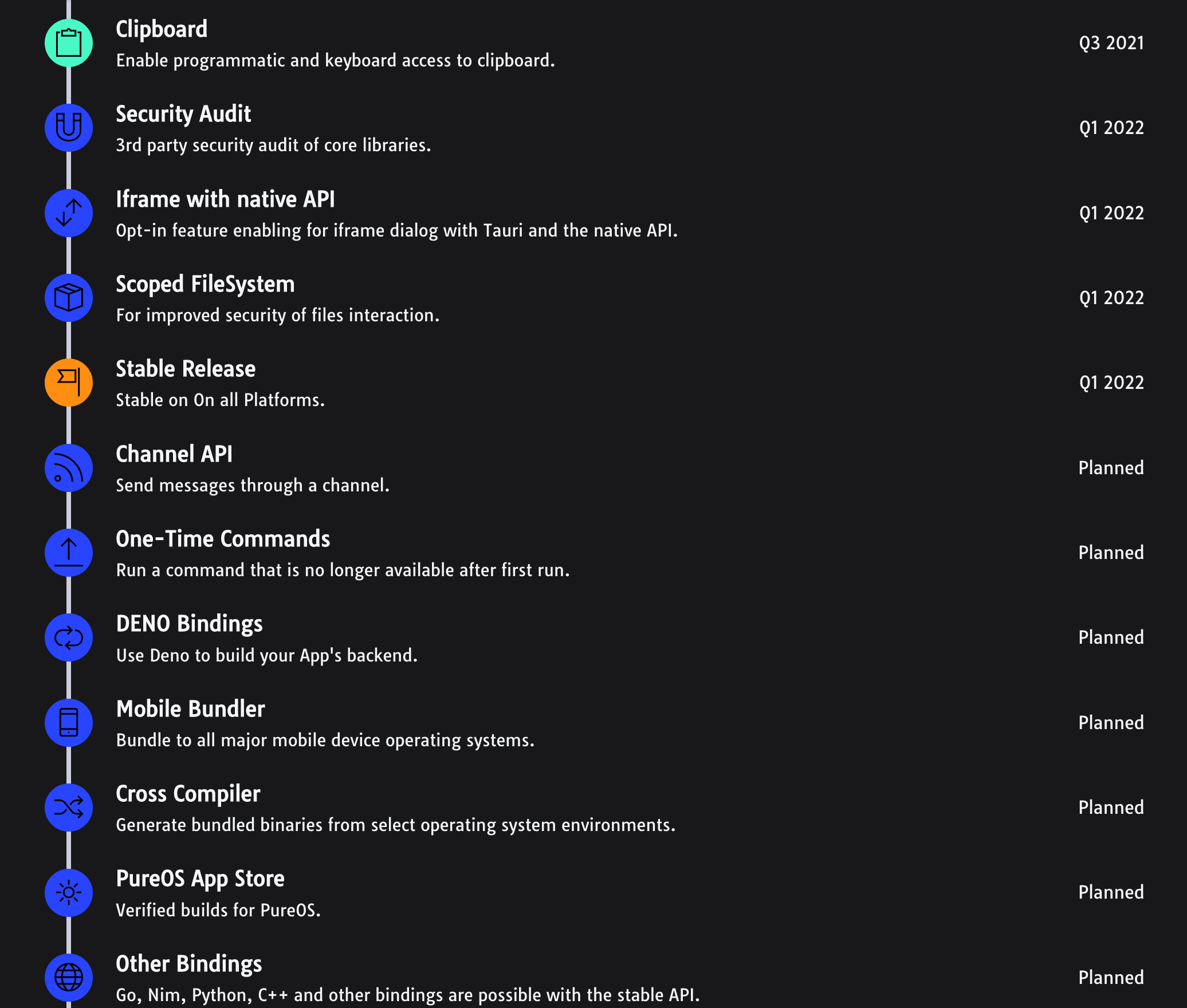Select the Q3 2021 status label
Screen dimensions: 1187x1008
[x=1110, y=42]
